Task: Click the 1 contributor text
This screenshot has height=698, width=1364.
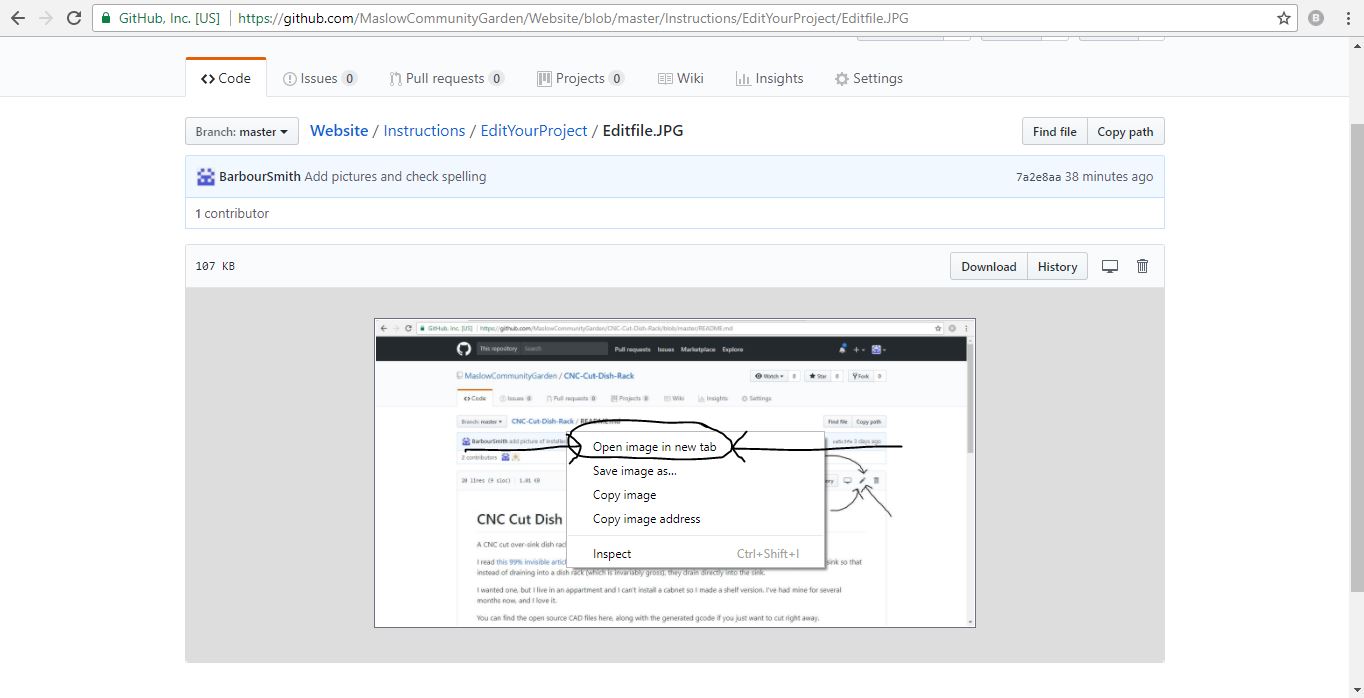Action: click(232, 213)
